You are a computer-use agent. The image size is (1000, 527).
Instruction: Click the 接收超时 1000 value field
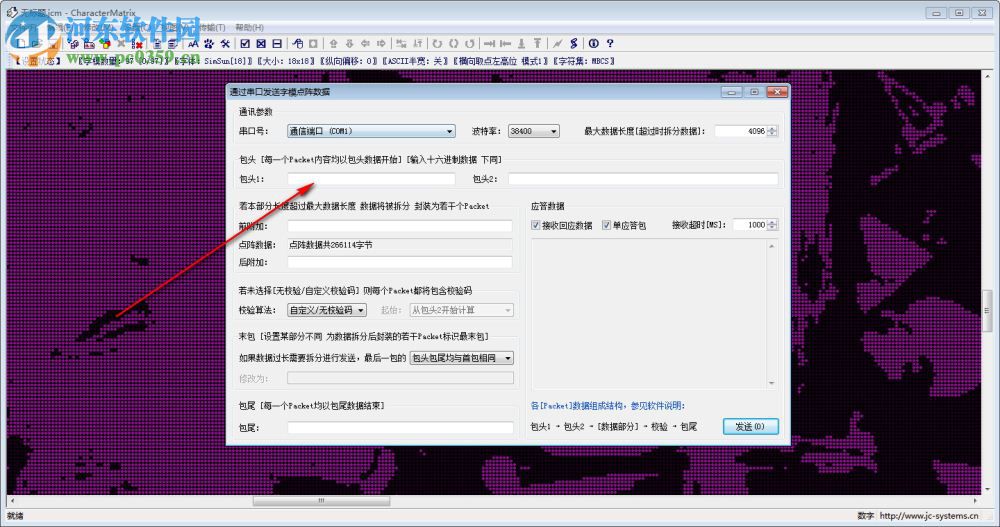[x=750, y=225]
